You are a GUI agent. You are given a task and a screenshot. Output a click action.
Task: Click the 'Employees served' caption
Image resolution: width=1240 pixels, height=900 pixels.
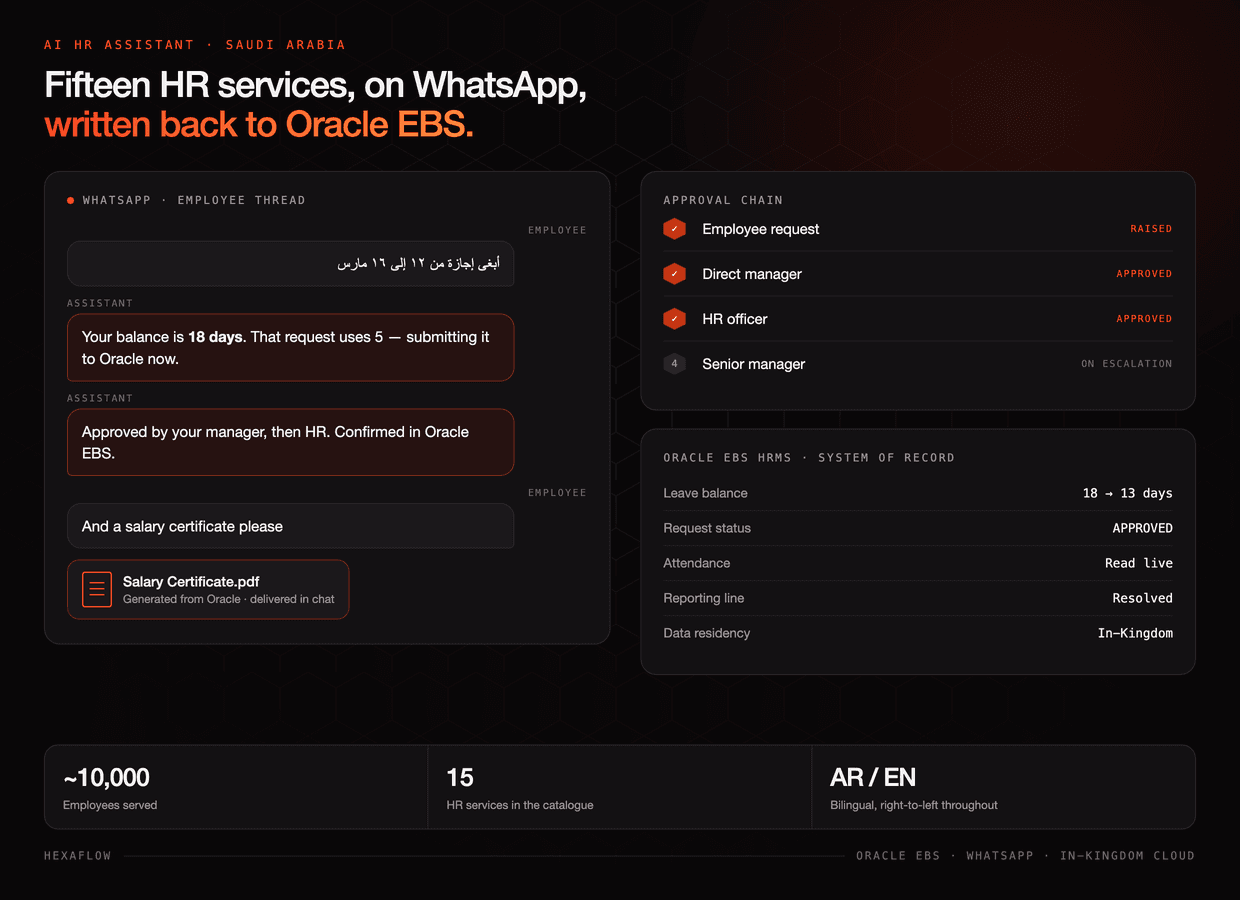(110, 805)
